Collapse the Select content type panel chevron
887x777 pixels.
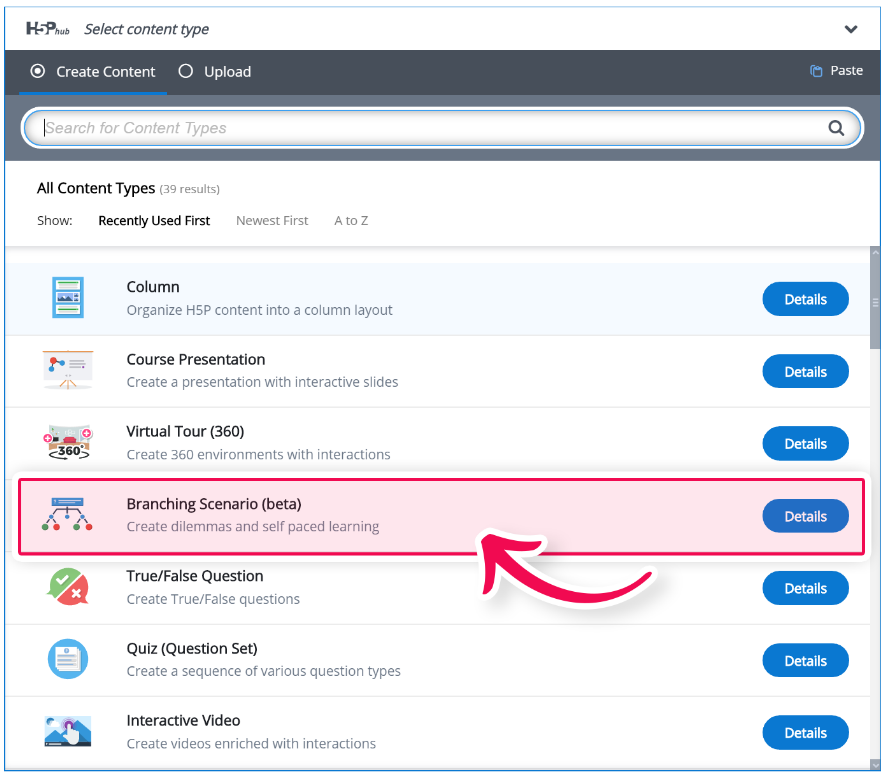[x=851, y=29]
